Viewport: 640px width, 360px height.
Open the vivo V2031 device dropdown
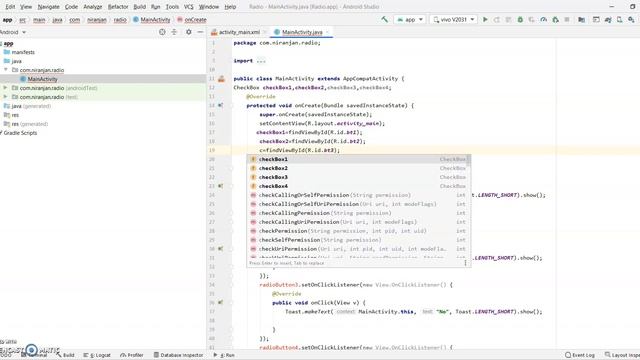(453, 19)
